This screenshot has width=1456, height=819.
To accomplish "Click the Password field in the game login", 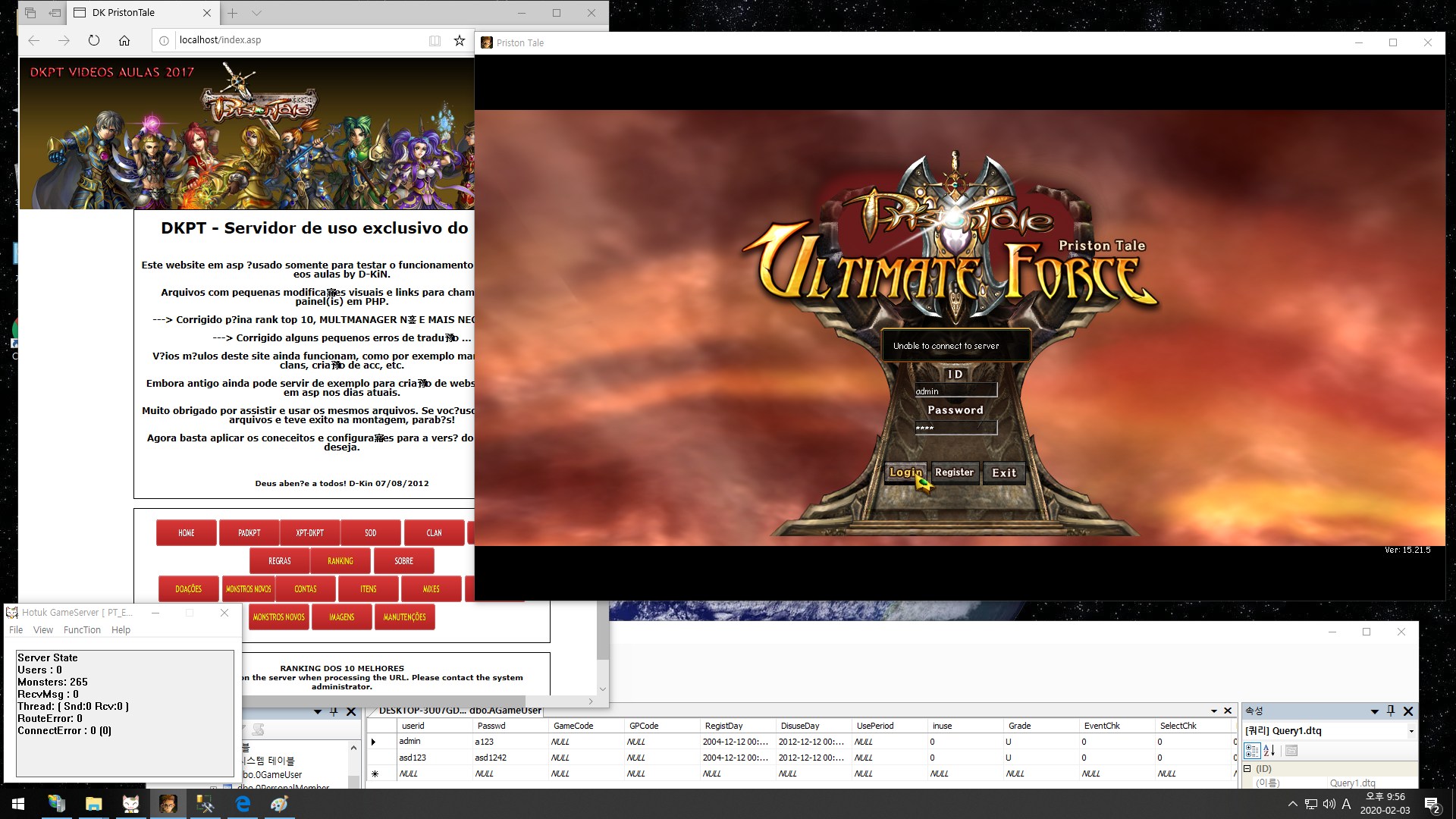I will tap(955, 427).
